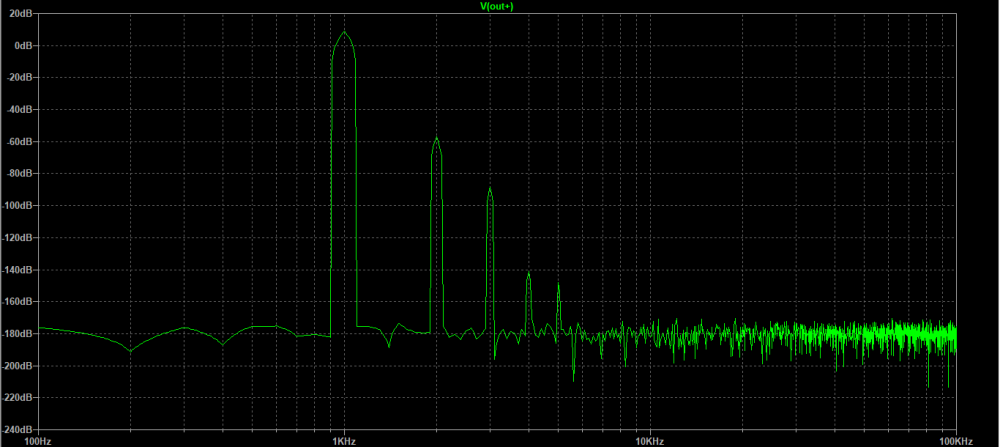This screenshot has height=447, width=1000.
Task: Click the -140dB axis label
Action: (x=18, y=270)
